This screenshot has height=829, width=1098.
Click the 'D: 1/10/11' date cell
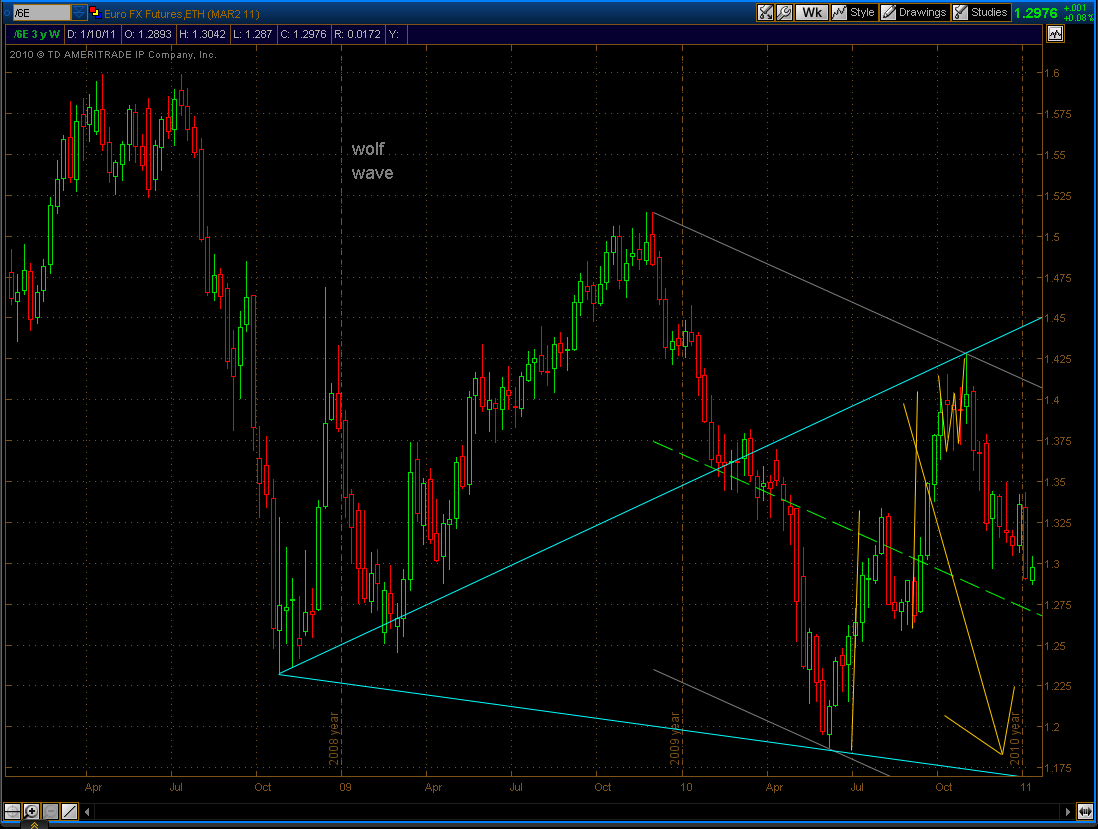(92, 34)
